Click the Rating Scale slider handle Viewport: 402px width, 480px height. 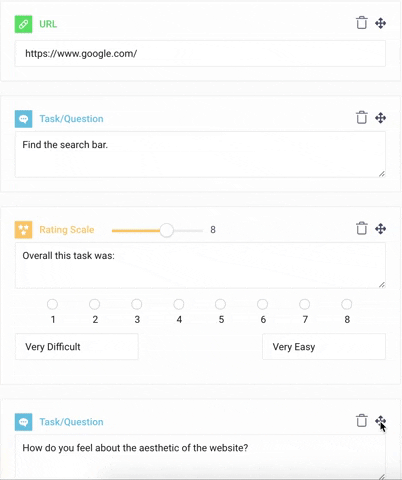(166, 230)
